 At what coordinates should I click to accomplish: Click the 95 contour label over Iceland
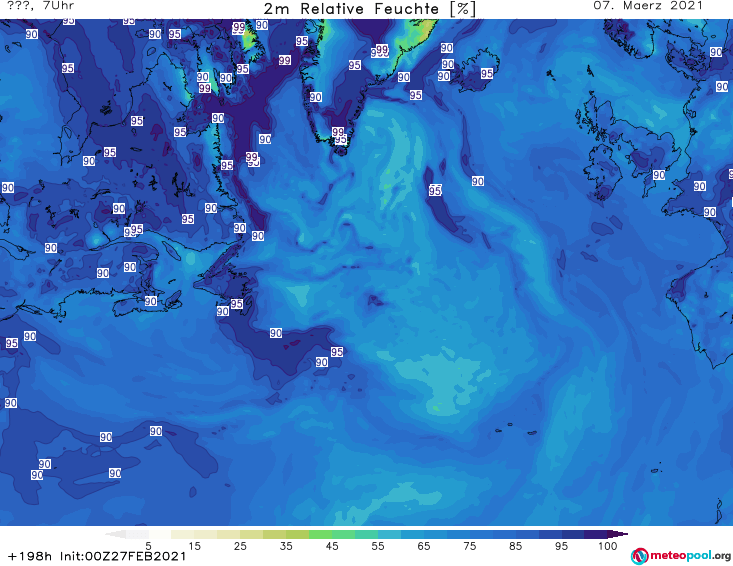pyautogui.click(x=487, y=73)
